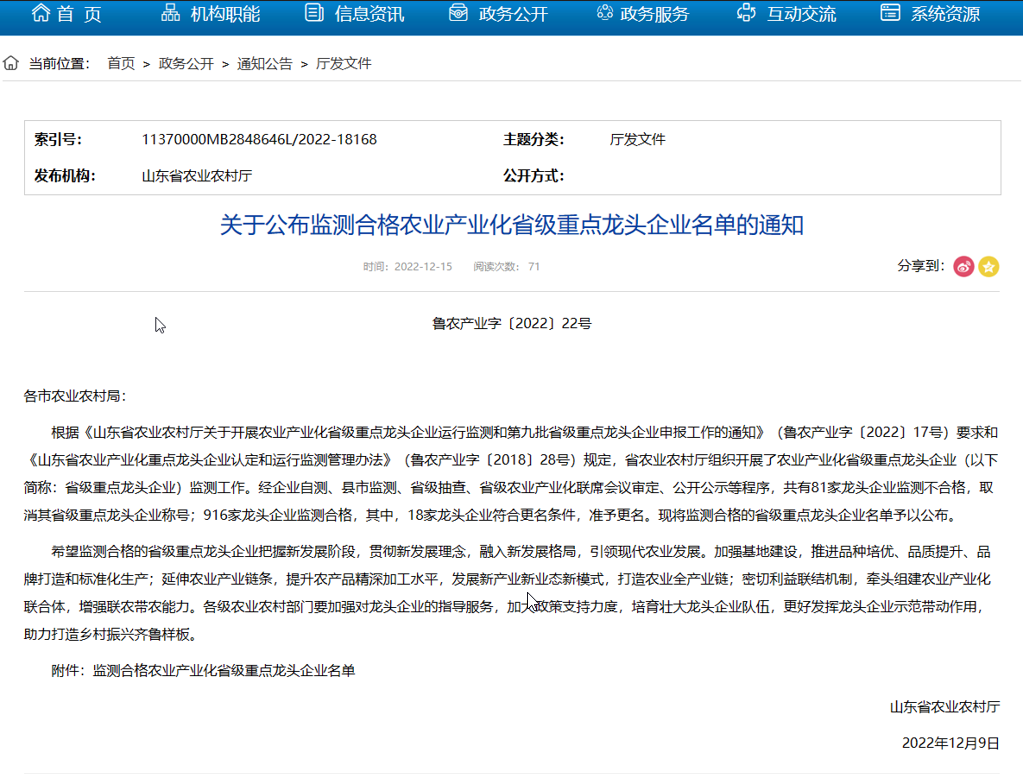
Task: Click the home icon before 当前位置
Action: (11, 63)
